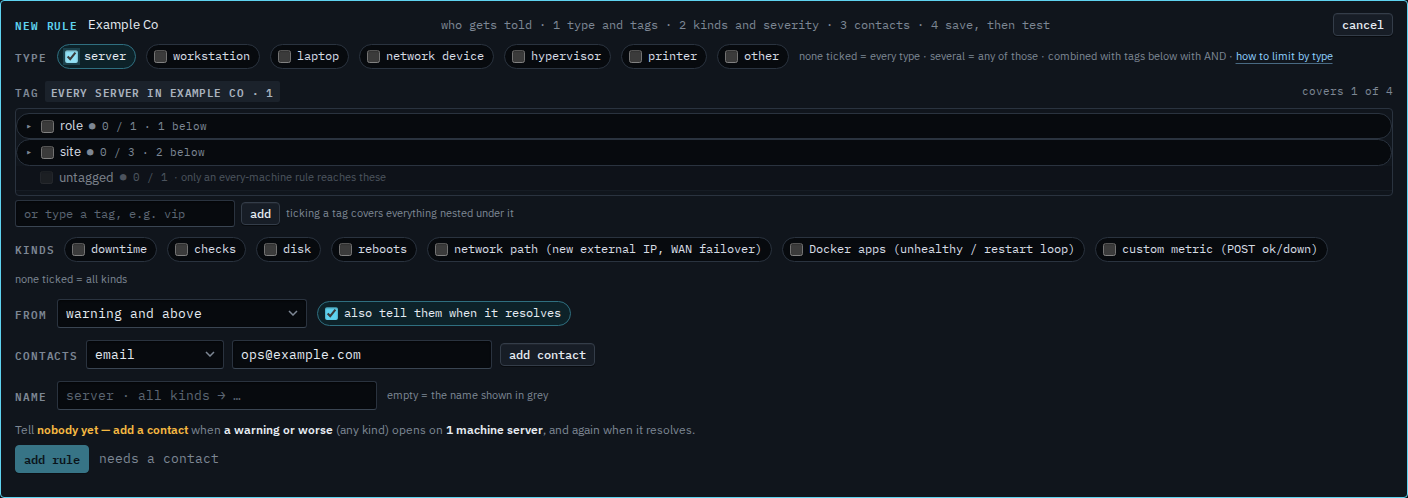Click the ops@example.com contact field

click(x=362, y=355)
